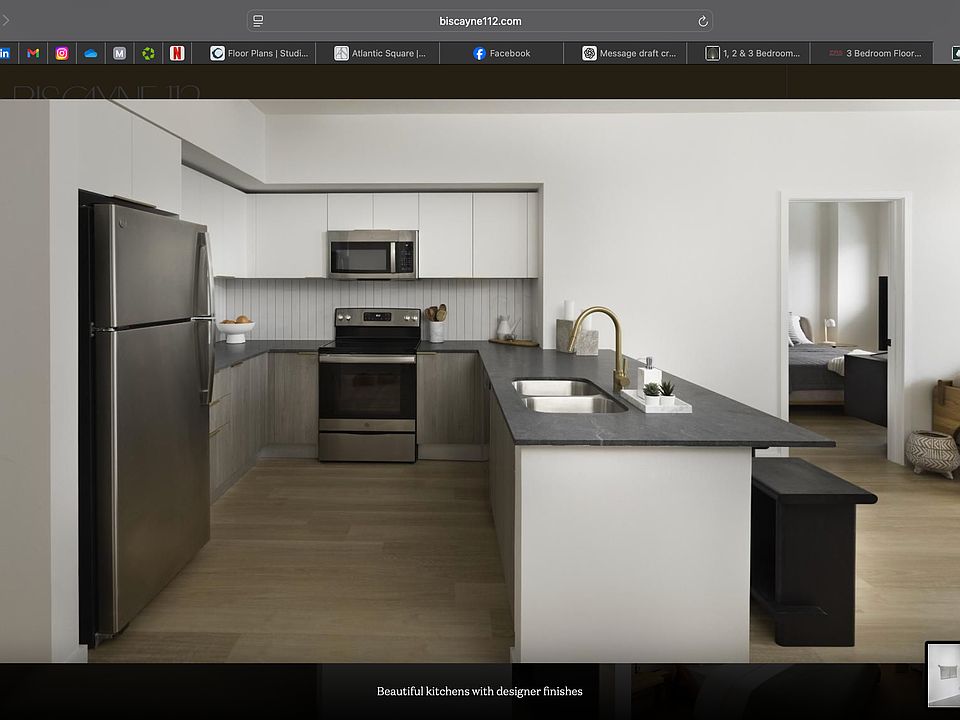Switch to the 3 Bedroom Floor tab

876,54
